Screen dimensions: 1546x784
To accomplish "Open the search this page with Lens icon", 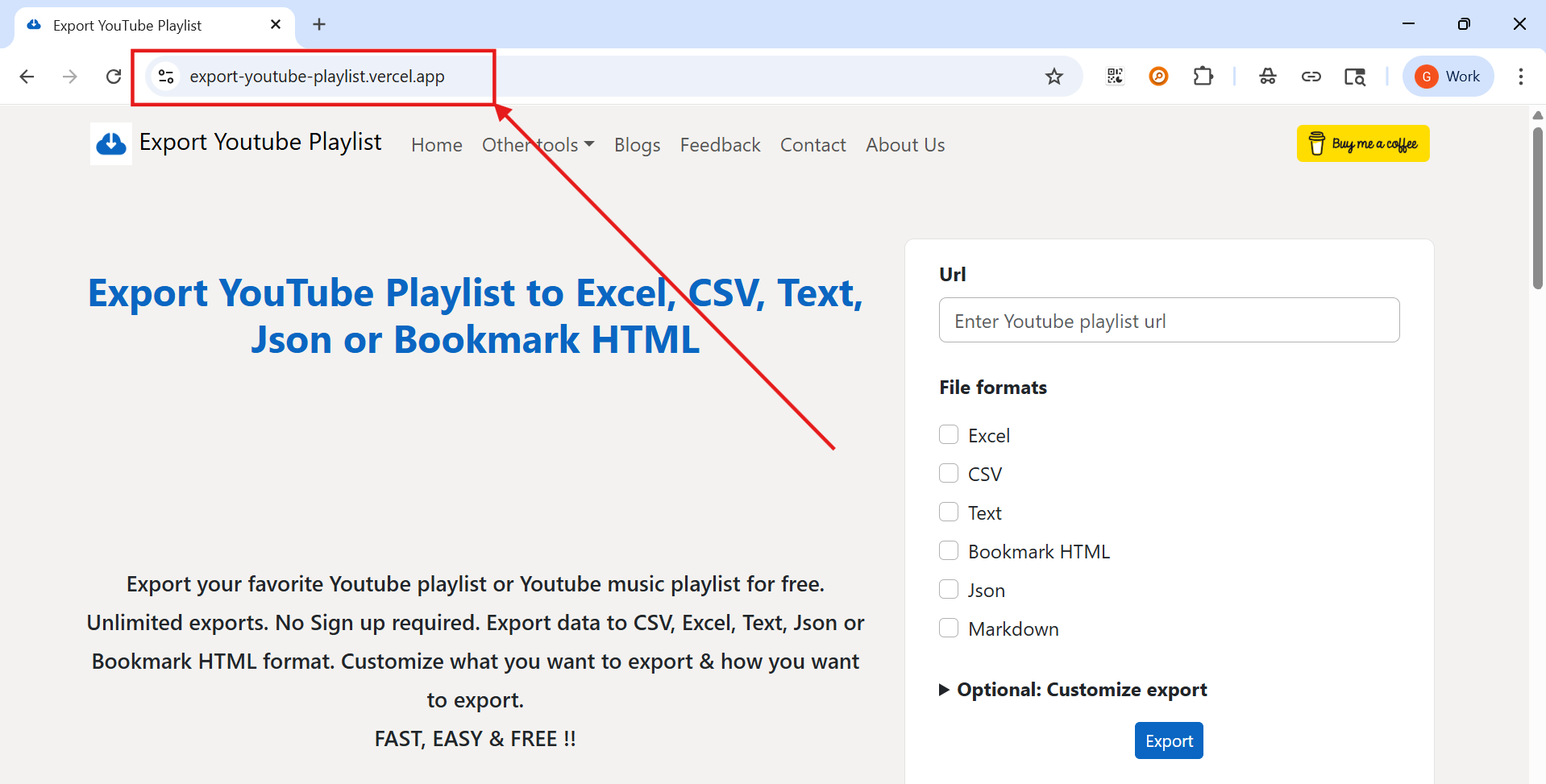I will click(1355, 76).
